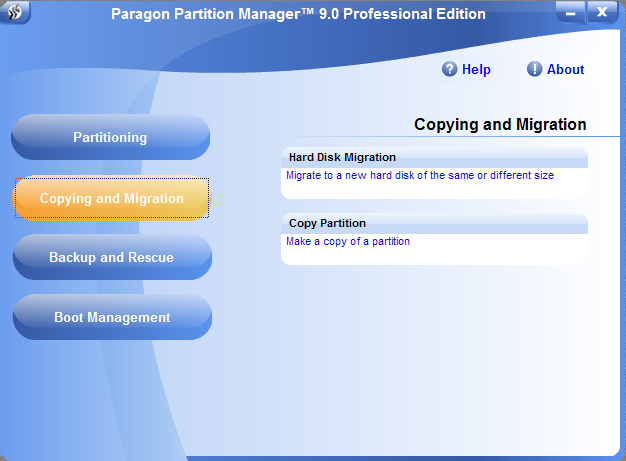Click the Copying and Migration page heading
Screen dimensions: 626x461
pyautogui.click(x=499, y=125)
